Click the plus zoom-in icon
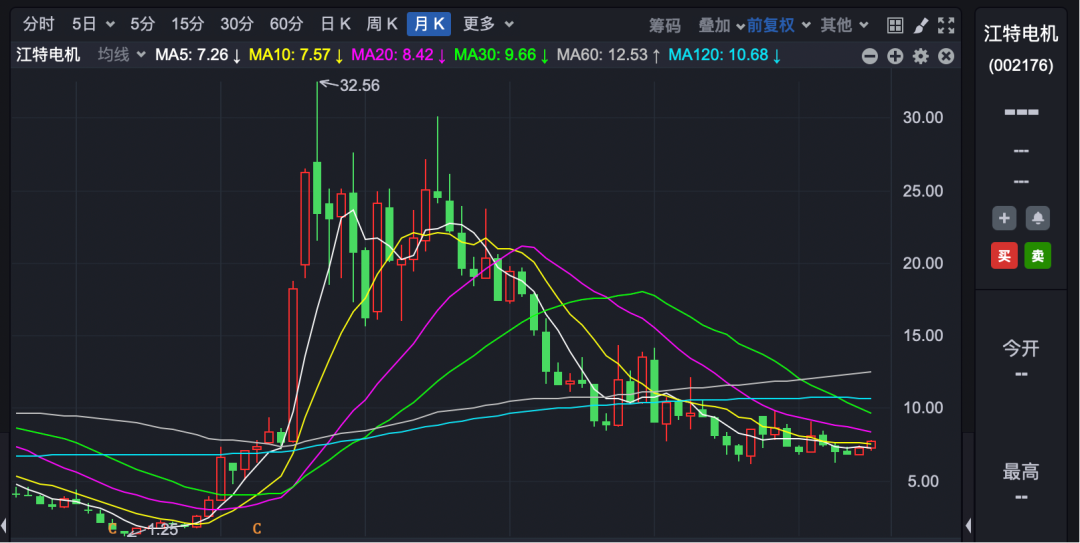This screenshot has height=543, width=1080. click(895, 56)
